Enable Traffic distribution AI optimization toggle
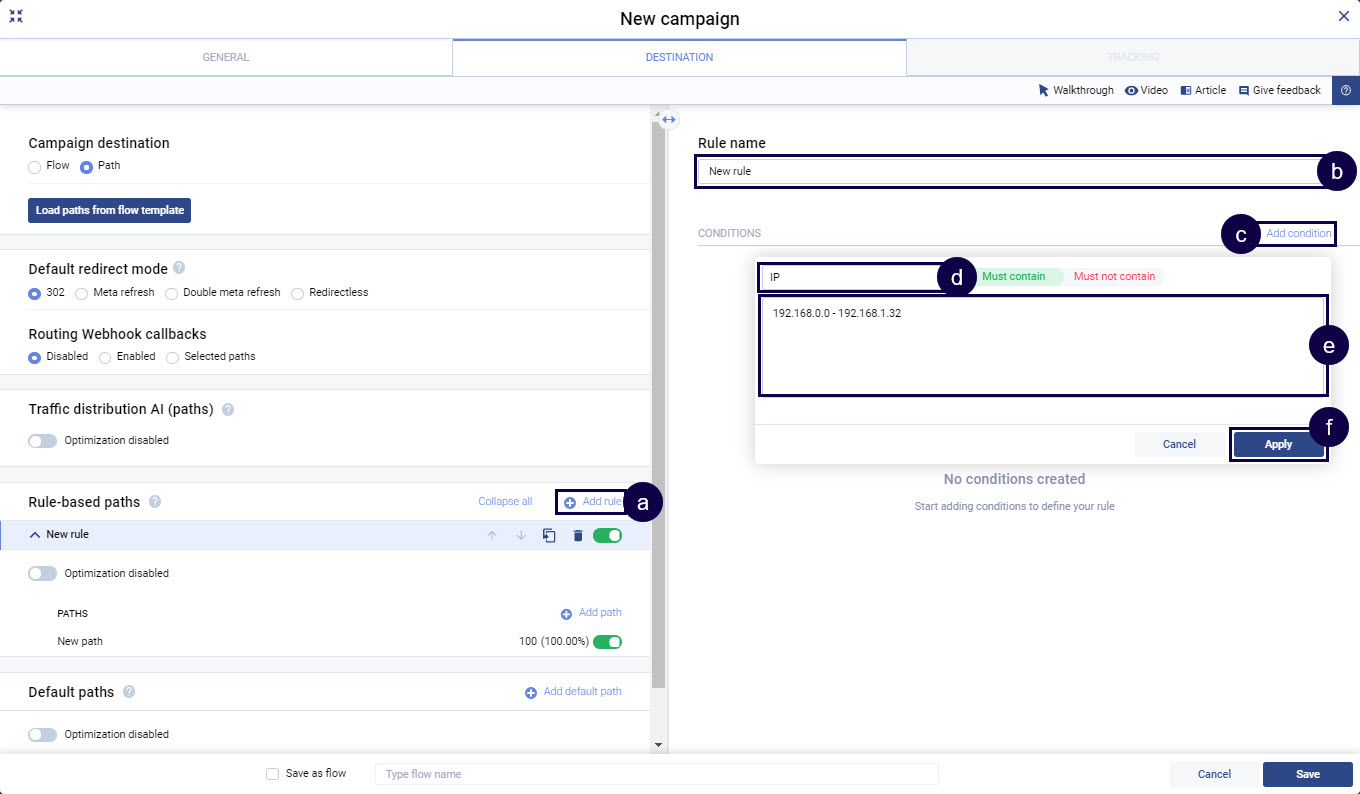1360x794 pixels. 43,440
